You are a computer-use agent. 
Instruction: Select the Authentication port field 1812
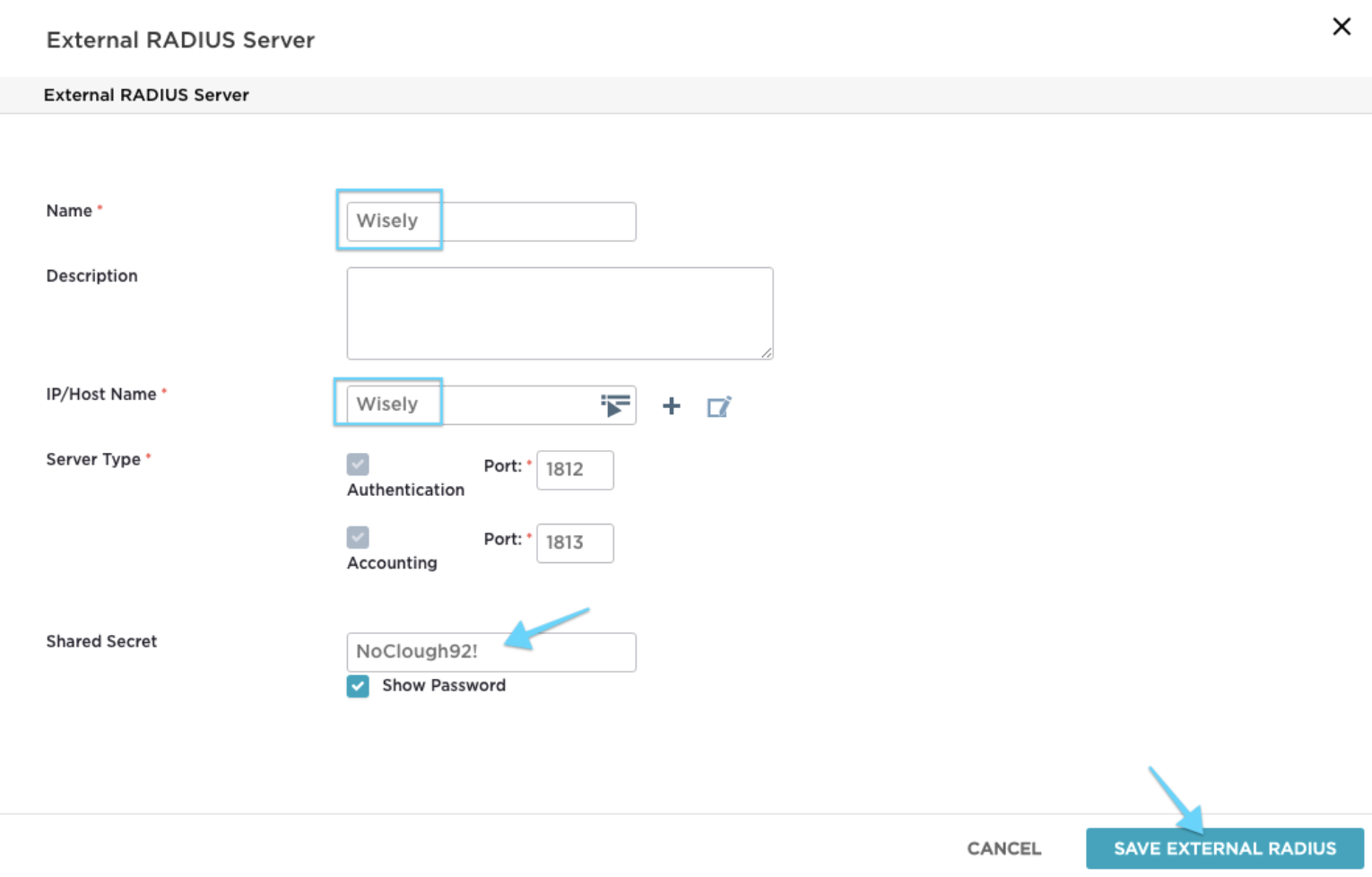[575, 470]
